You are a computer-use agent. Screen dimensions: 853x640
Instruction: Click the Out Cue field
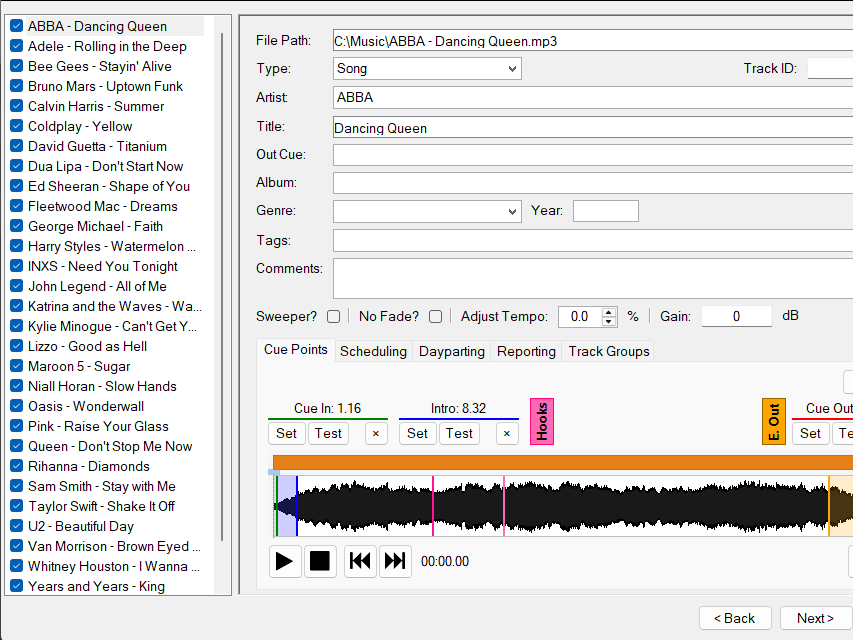click(592, 155)
